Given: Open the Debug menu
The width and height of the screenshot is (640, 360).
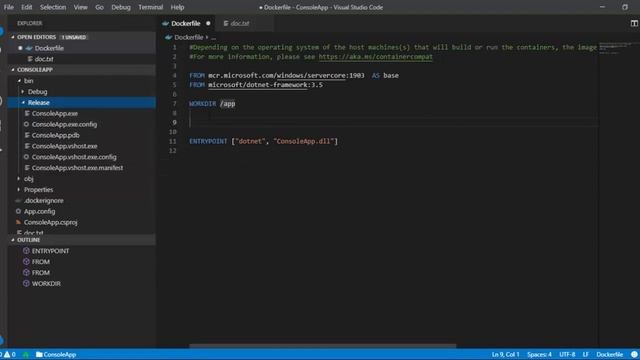Looking at the screenshot, I should pyautogui.click(x=121, y=7).
